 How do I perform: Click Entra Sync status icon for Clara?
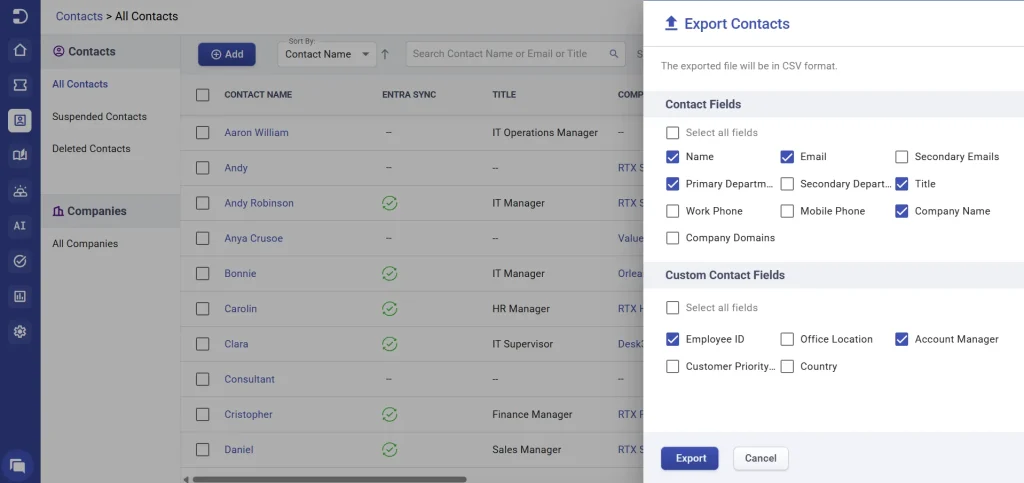(x=389, y=344)
